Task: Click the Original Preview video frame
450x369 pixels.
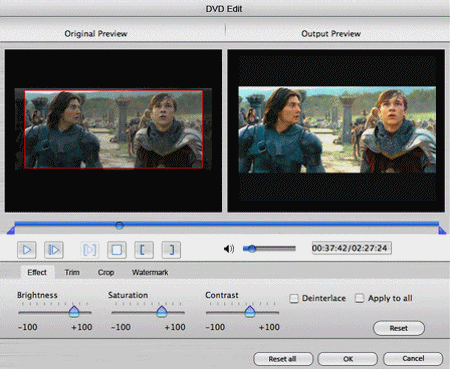Action: tap(113, 131)
